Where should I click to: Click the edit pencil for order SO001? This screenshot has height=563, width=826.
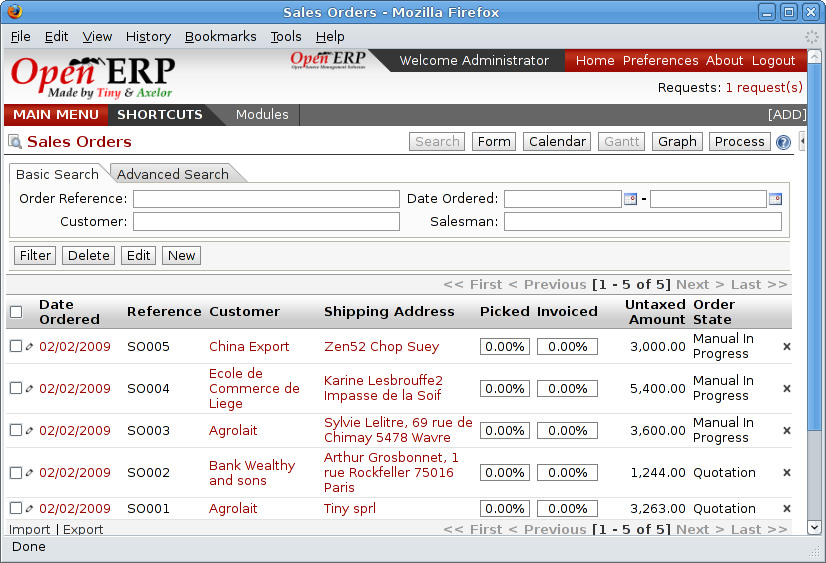click(30, 509)
